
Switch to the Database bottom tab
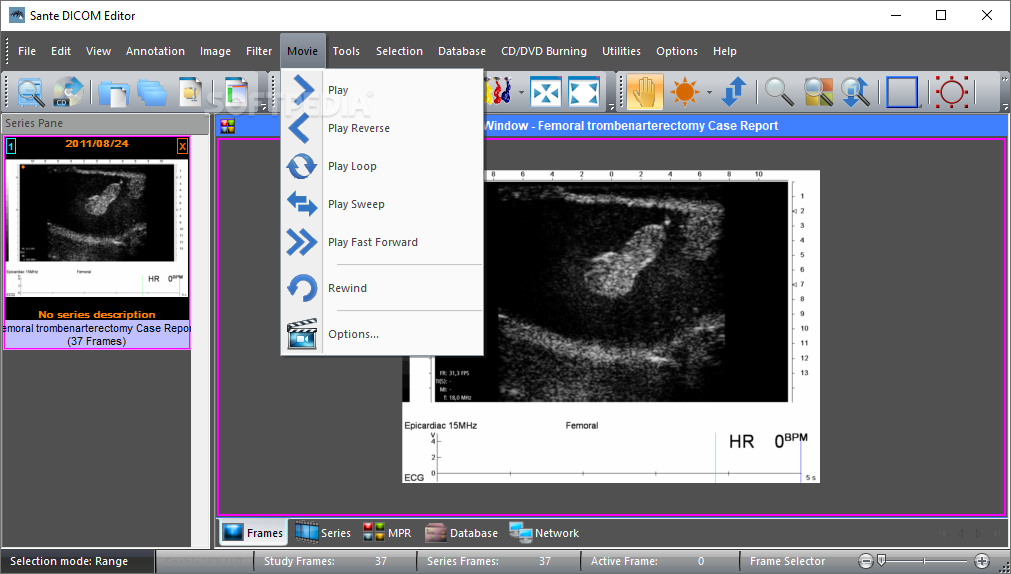462,533
